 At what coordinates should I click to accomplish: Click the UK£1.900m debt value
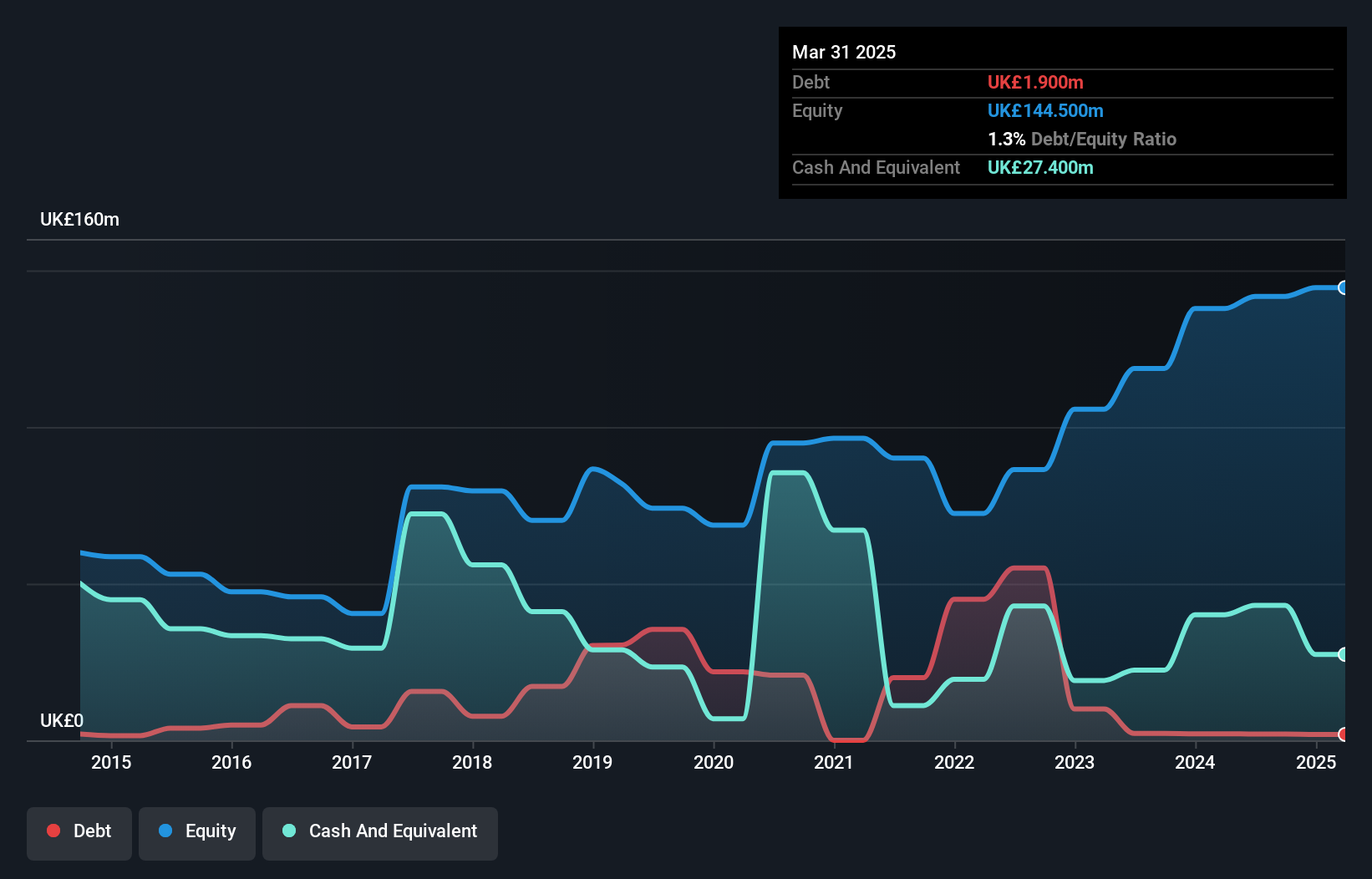pyautogui.click(x=1035, y=82)
